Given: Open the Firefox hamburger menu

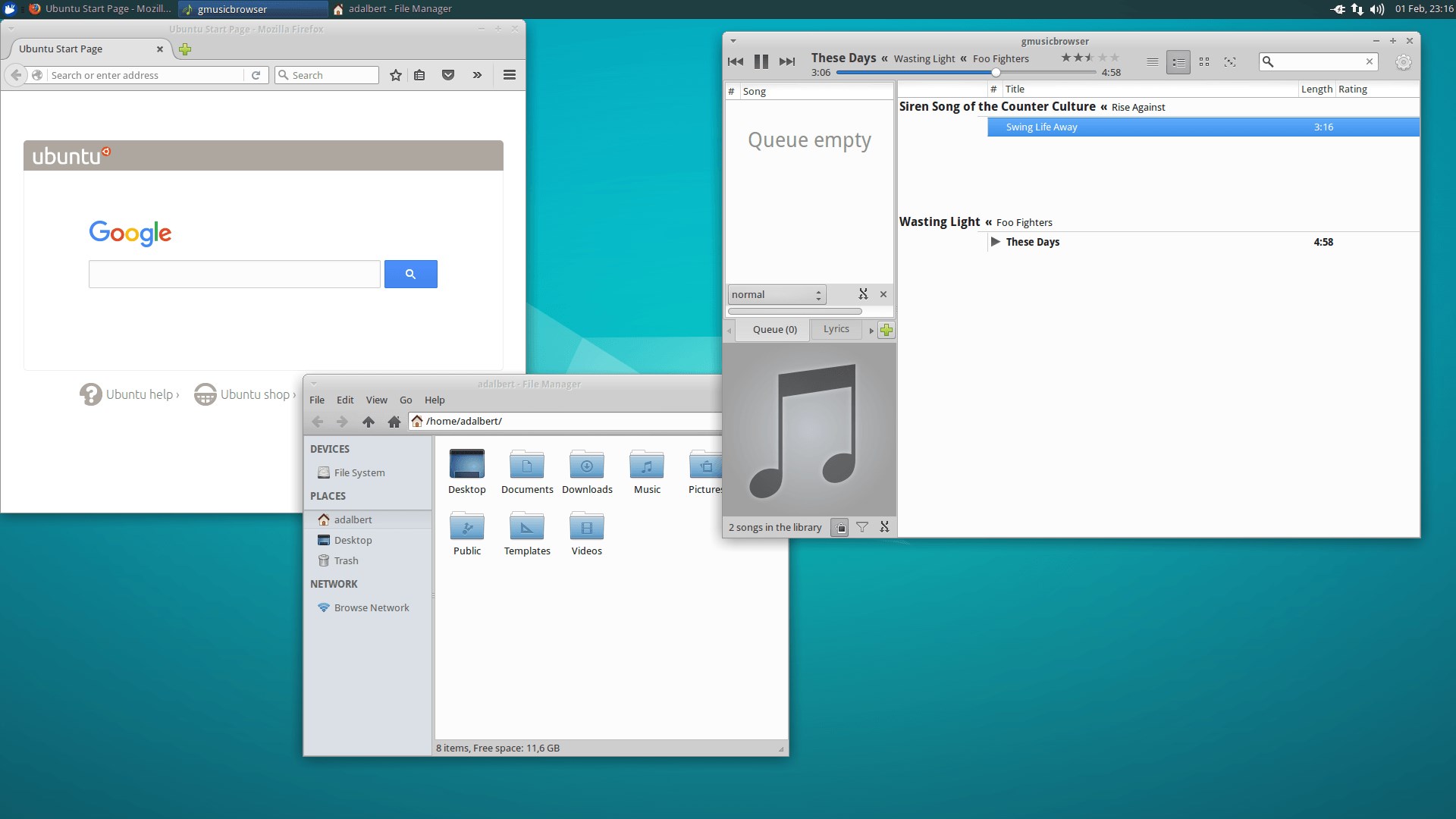Looking at the screenshot, I should click(x=510, y=75).
